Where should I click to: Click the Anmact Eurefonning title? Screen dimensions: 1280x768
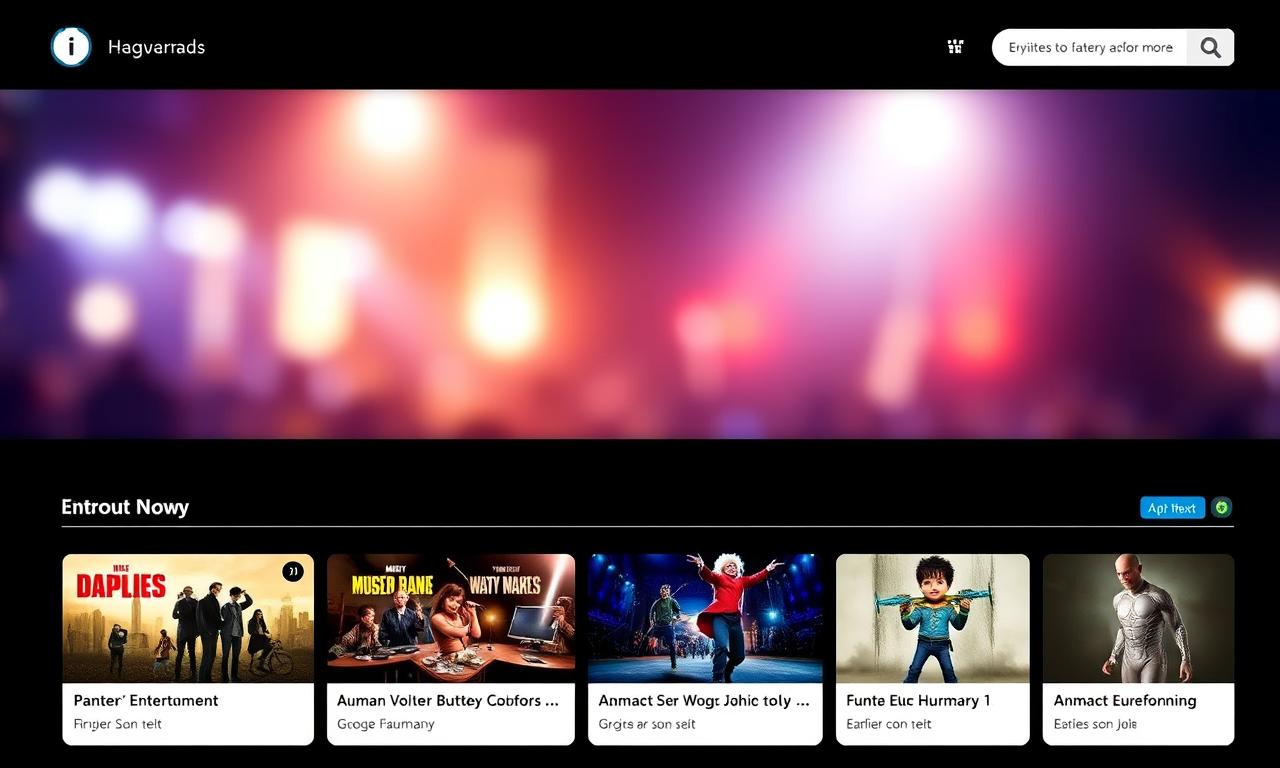pos(1125,701)
